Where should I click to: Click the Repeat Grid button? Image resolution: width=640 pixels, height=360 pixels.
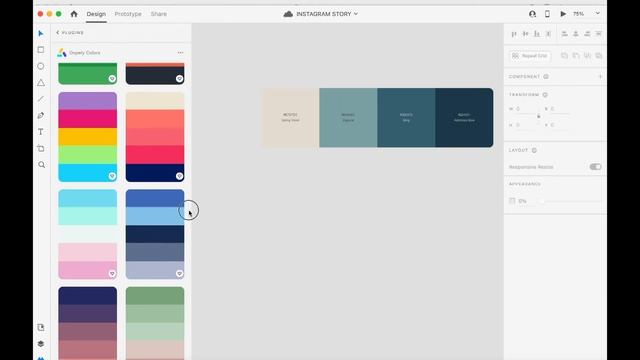pyautogui.click(x=530, y=56)
